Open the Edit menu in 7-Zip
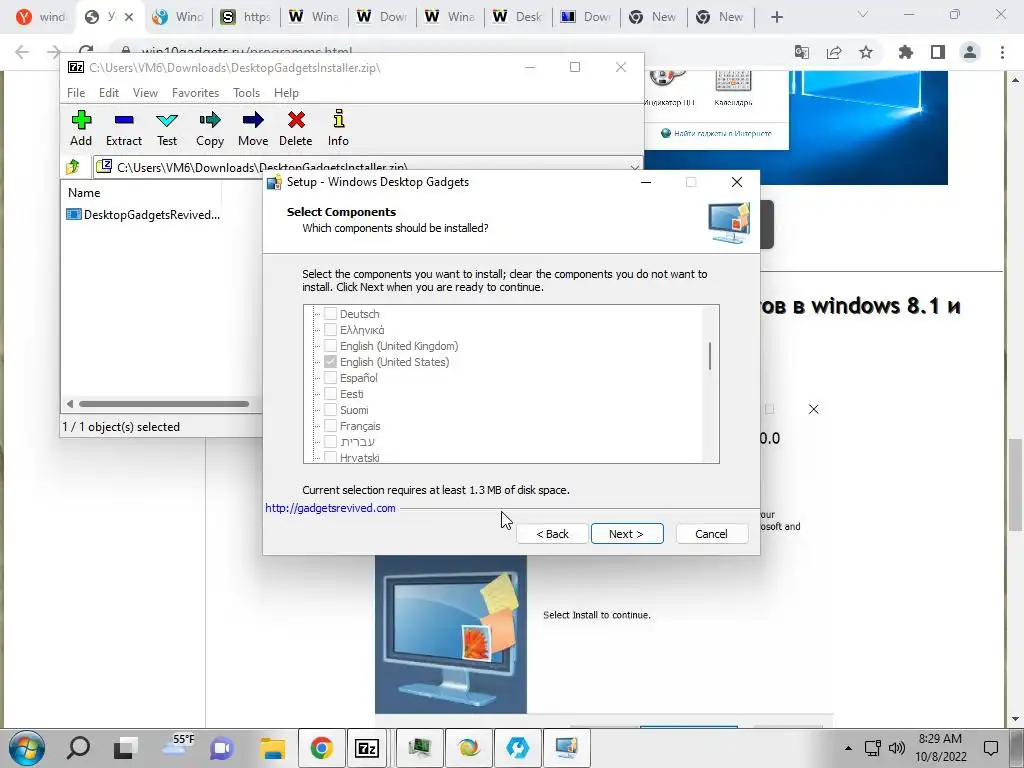Viewport: 1024px width, 768px height. 109,93
